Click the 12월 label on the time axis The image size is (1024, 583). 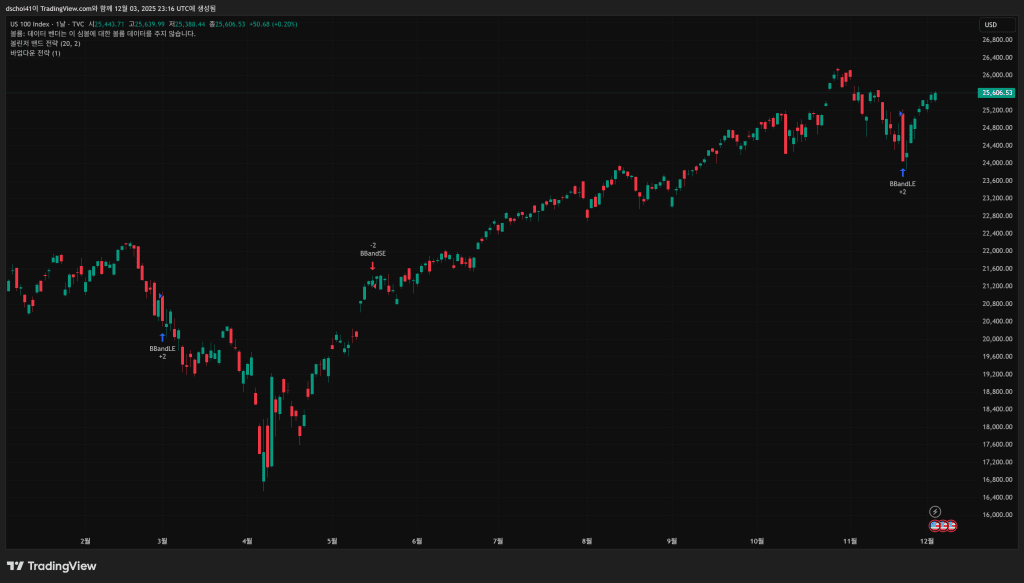(927, 541)
